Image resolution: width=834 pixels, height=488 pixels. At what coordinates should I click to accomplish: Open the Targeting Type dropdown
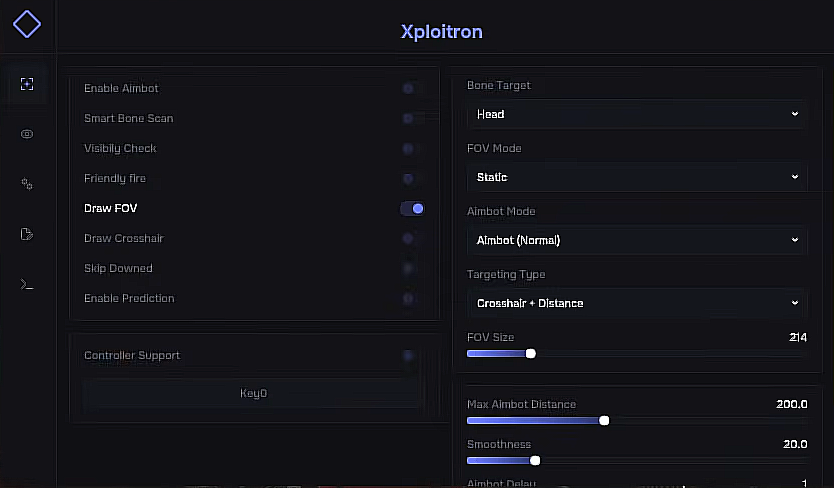pos(637,303)
